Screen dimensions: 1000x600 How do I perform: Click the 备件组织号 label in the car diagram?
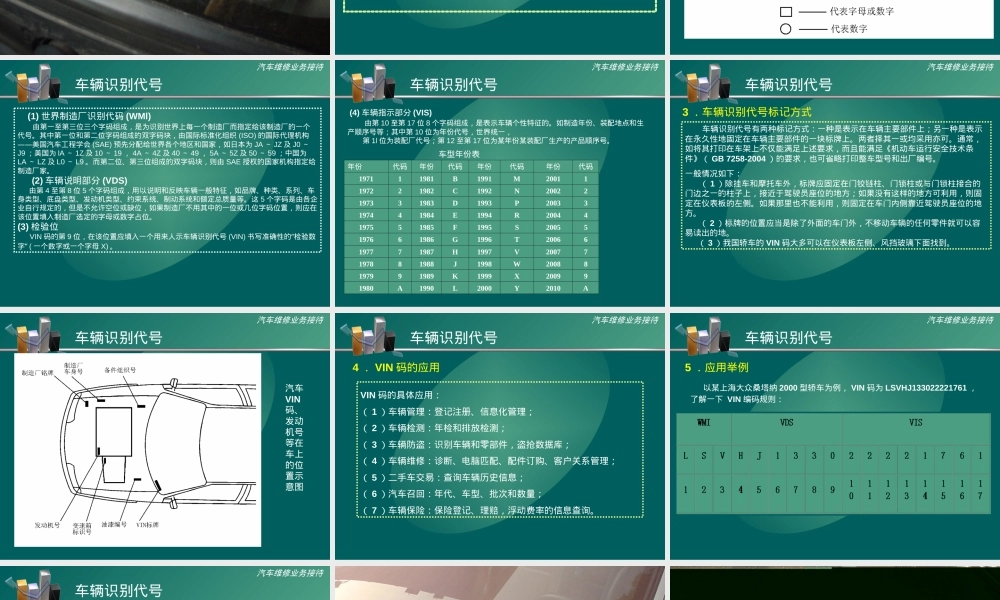coord(120,370)
